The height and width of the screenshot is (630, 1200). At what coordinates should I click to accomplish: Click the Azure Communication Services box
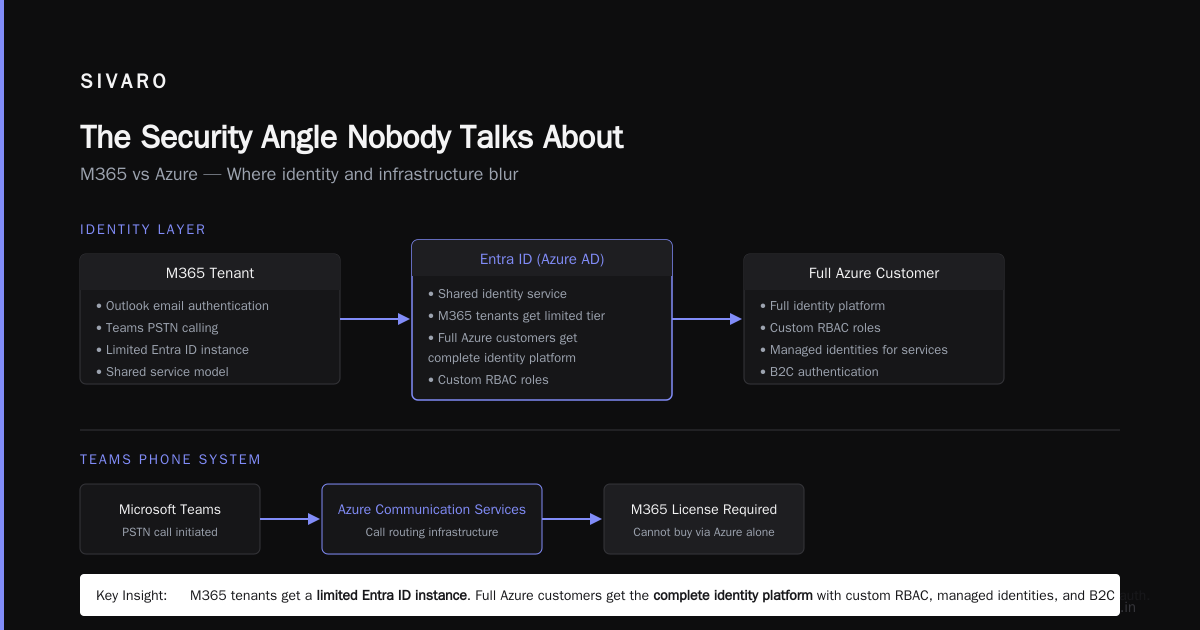coord(432,519)
